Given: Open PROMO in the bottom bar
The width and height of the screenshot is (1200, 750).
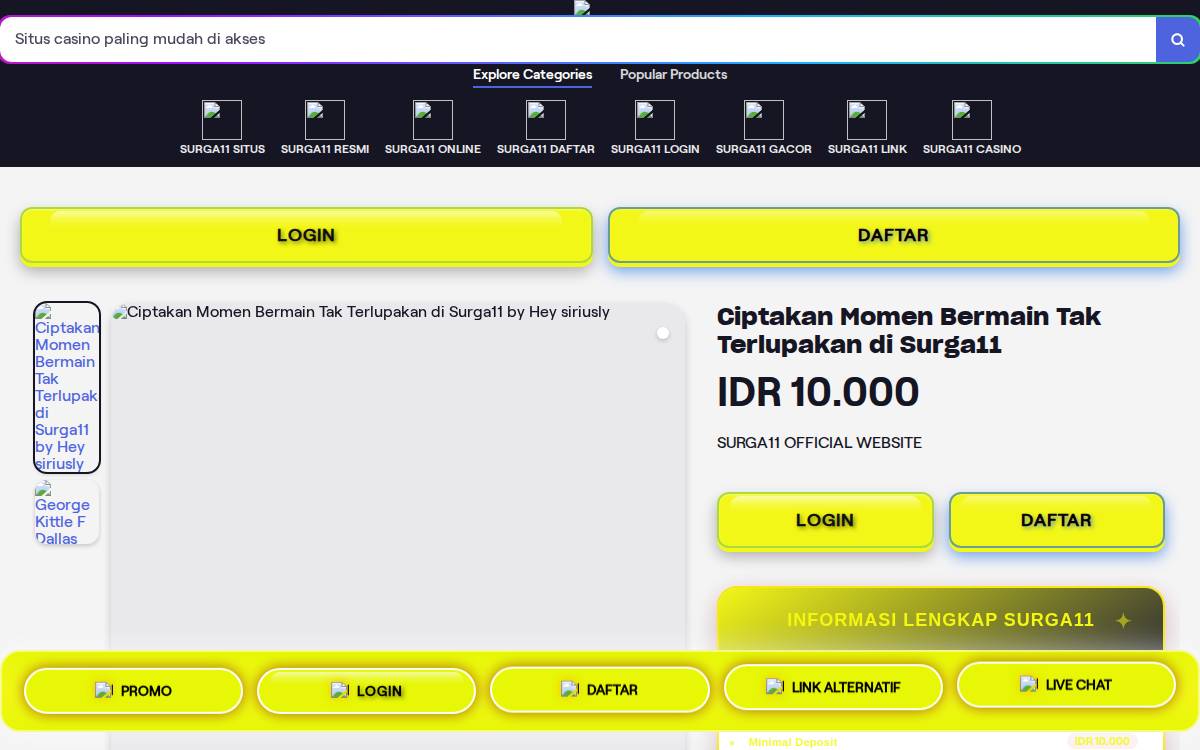Looking at the screenshot, I should tap(133, 691).
